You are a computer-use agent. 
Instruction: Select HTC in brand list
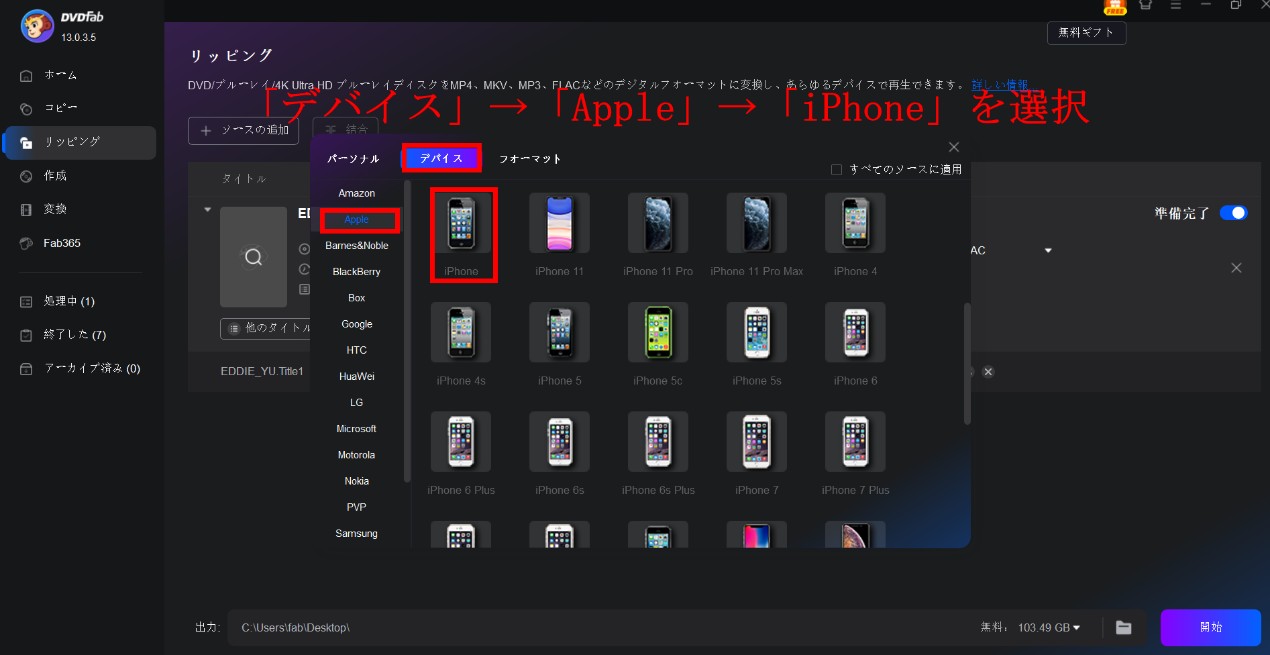357,350
